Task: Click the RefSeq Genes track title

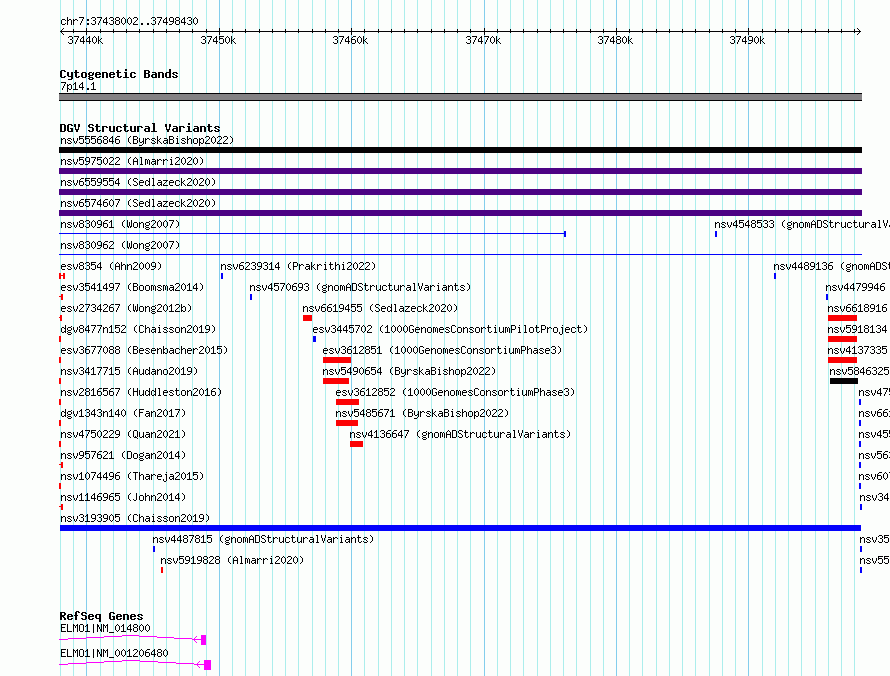Action: [102, 616]
